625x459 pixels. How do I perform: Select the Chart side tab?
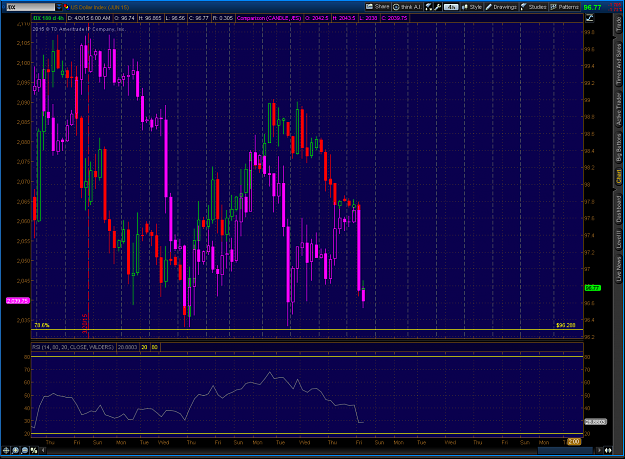tap(618, 176)
